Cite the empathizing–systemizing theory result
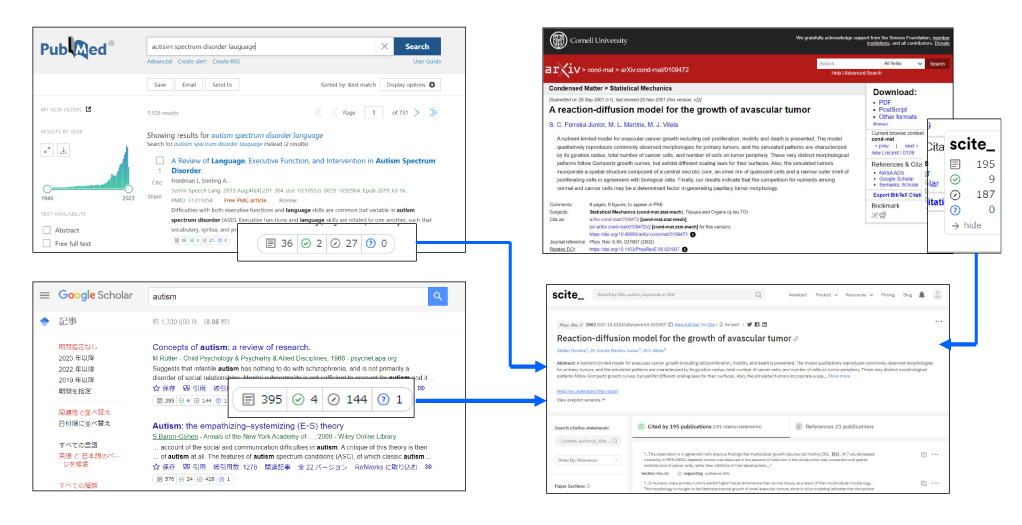The height and width of the screenshot is (525, 1022). (194, 467)
